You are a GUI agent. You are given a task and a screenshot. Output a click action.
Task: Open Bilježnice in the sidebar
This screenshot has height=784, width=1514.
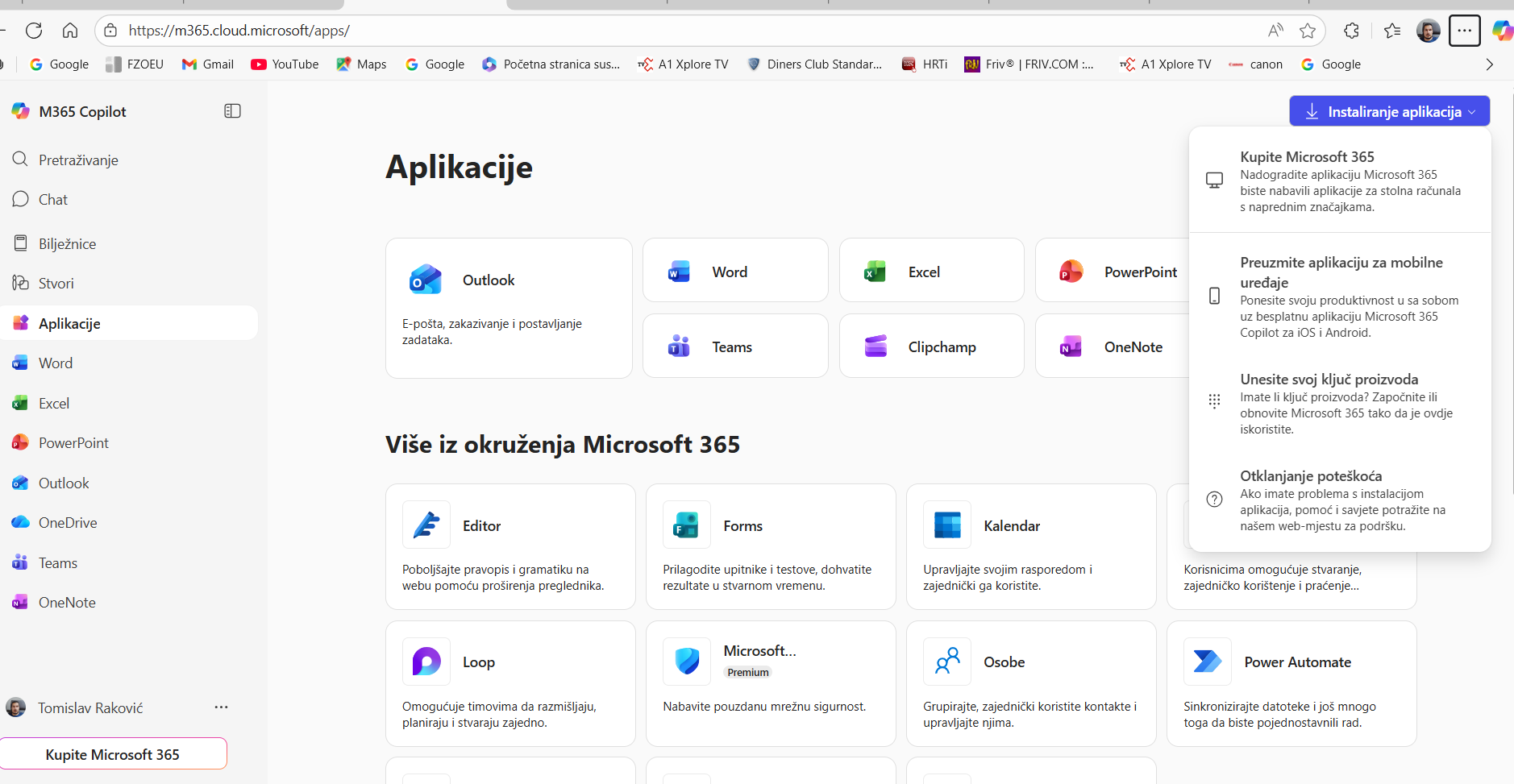click(129, 243)
